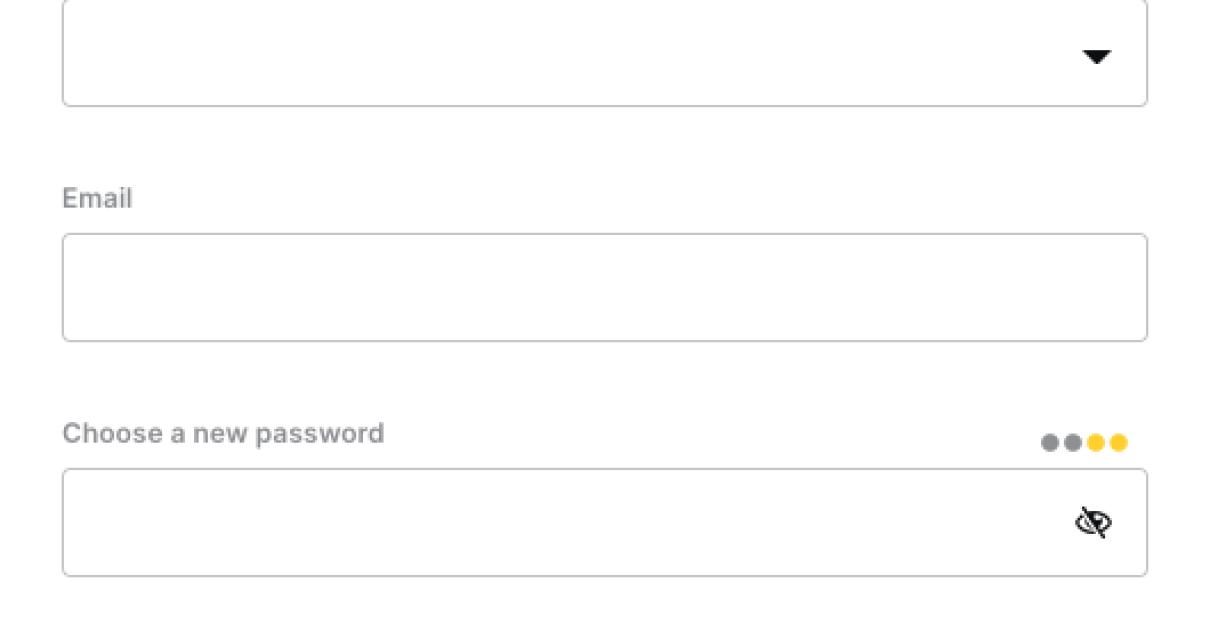This screenshot has height=640, width=1210.
Task: Click the password strength indicator
Action: (x=1084, y=443)
